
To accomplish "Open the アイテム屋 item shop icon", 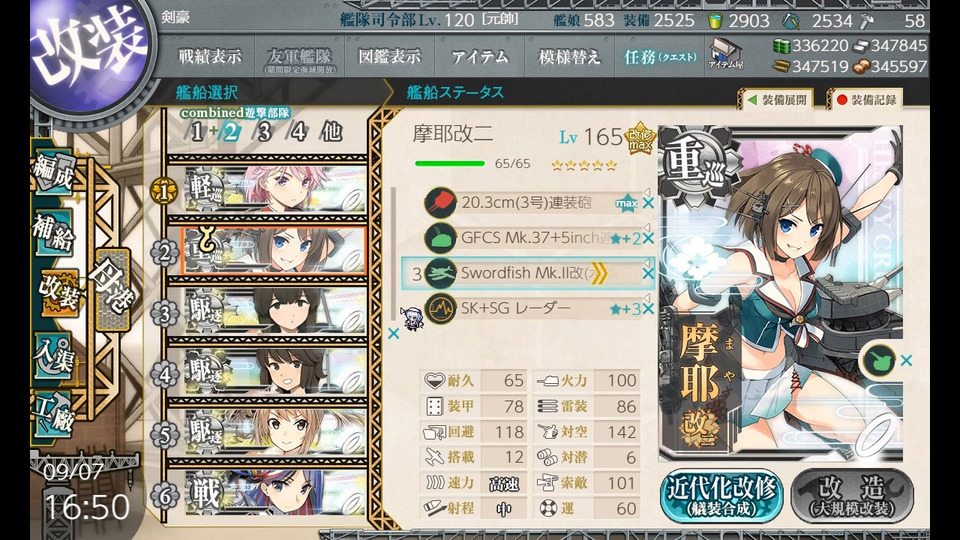I will (x=726, y=53).
